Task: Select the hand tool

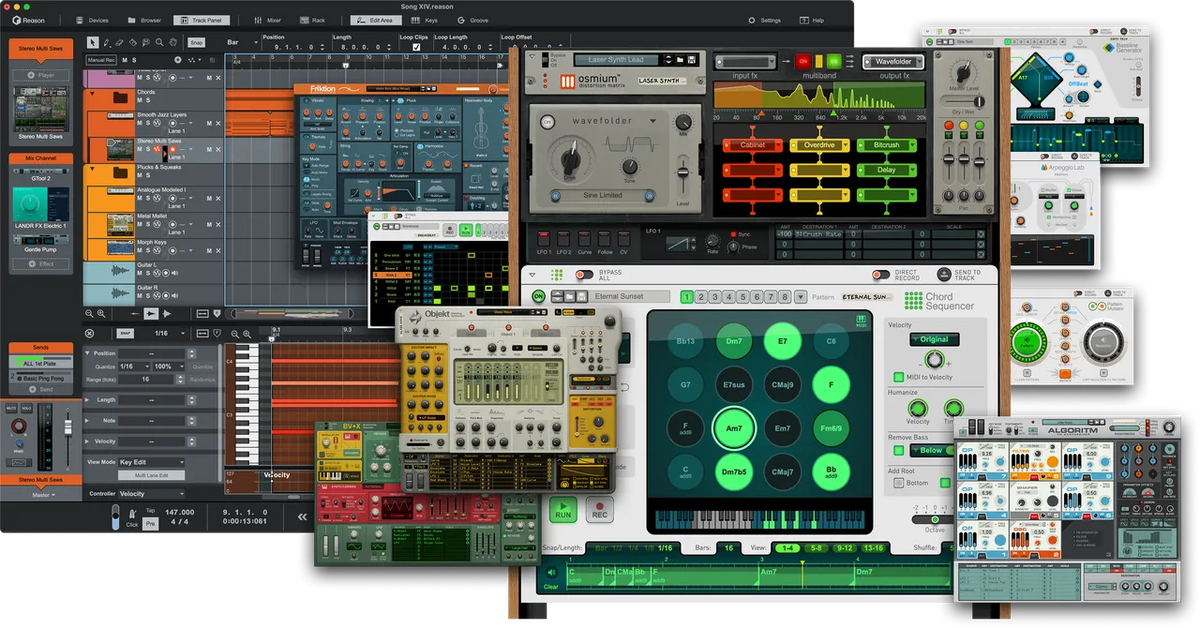Action: pos(172,42)
